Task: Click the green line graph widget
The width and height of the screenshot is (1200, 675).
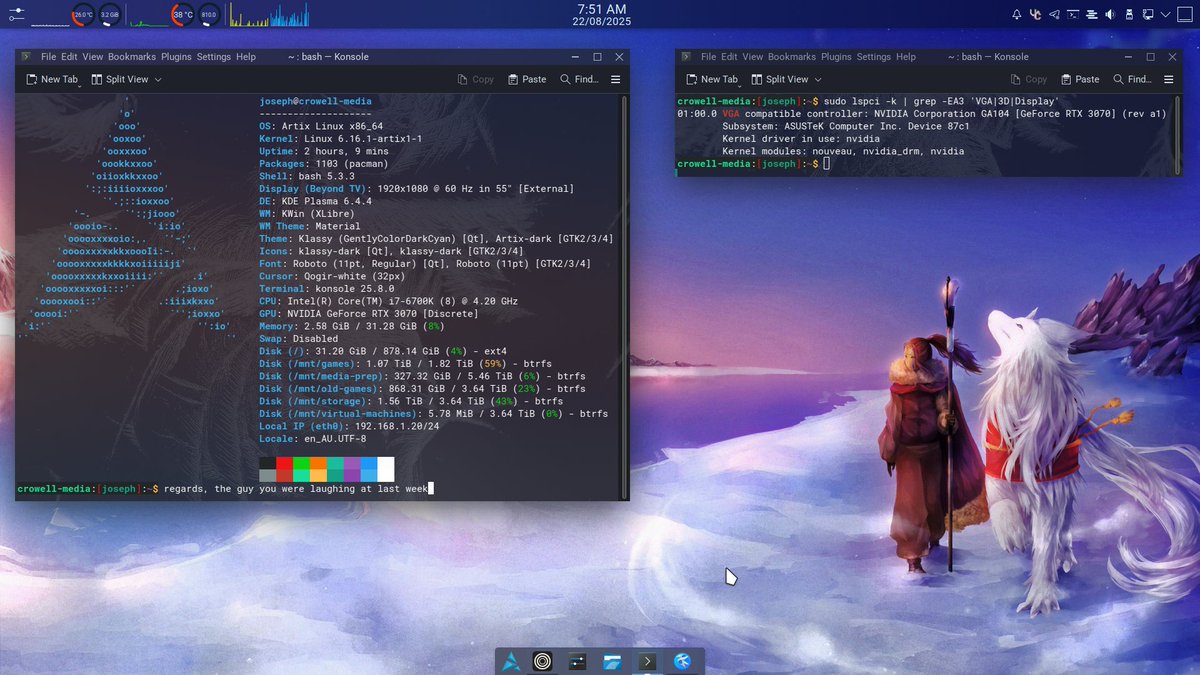Action: pyautogui.click(x=148, y=15)
